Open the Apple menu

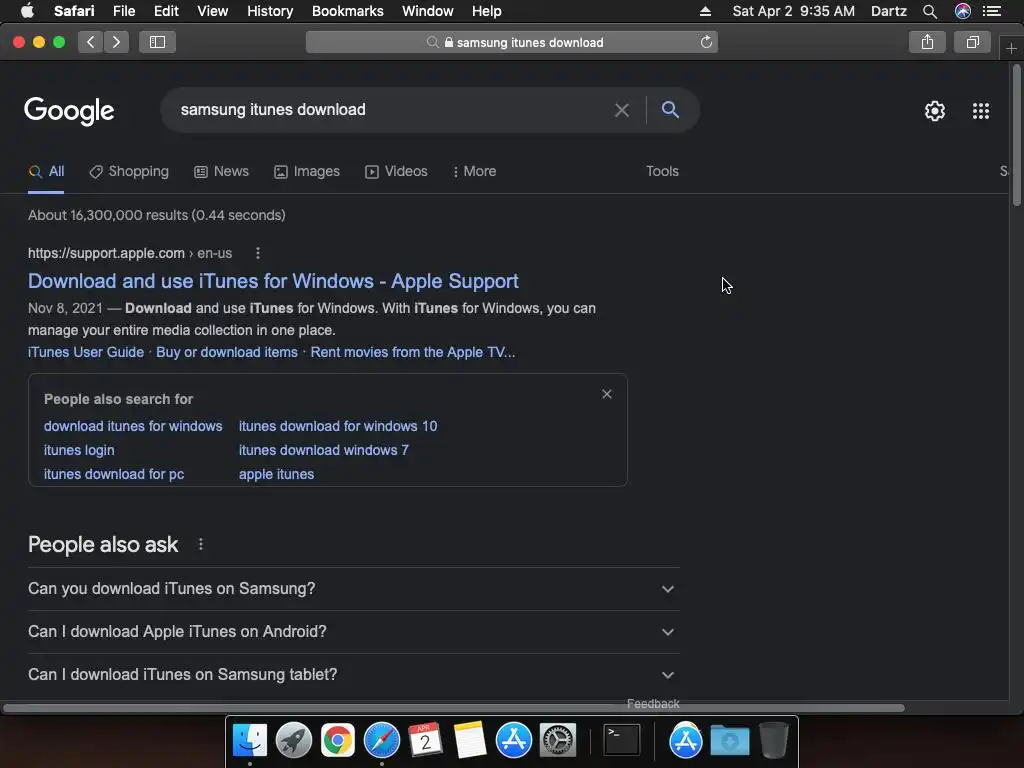coord(27,11)
